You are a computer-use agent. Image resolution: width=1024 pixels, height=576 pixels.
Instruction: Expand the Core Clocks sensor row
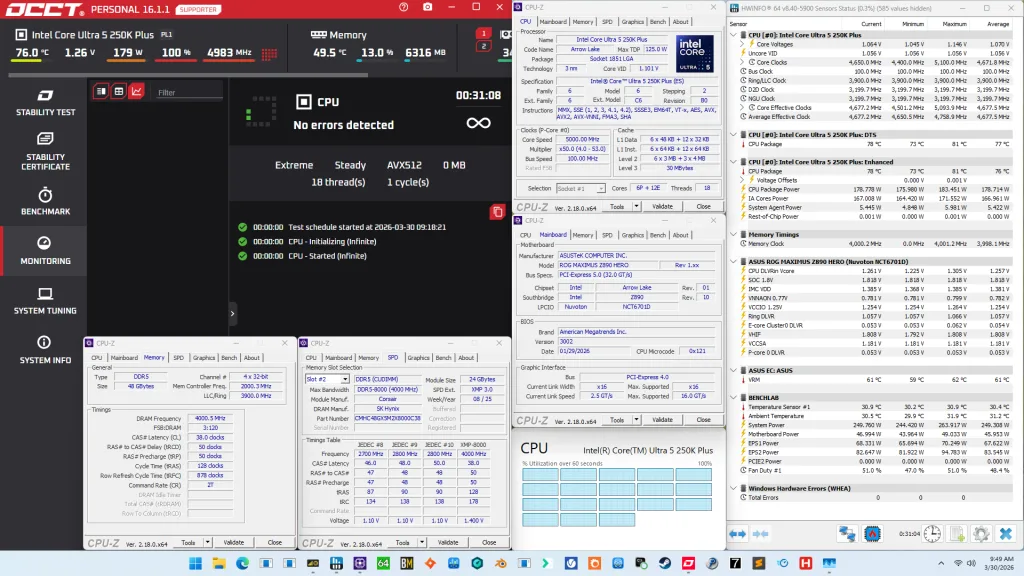coord(743,63)
